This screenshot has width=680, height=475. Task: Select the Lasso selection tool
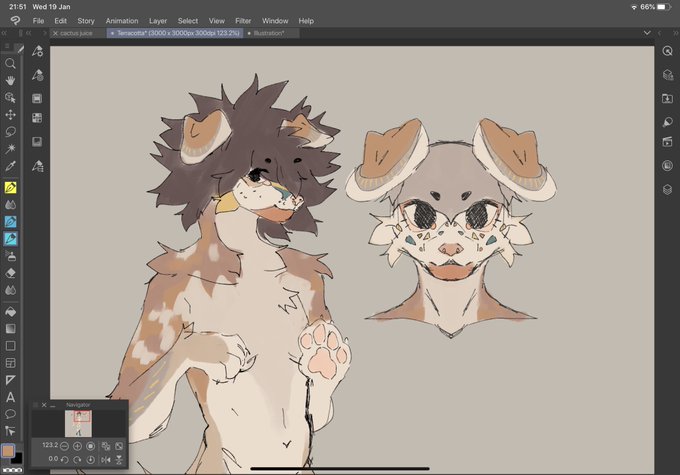(x=10, y=131)
